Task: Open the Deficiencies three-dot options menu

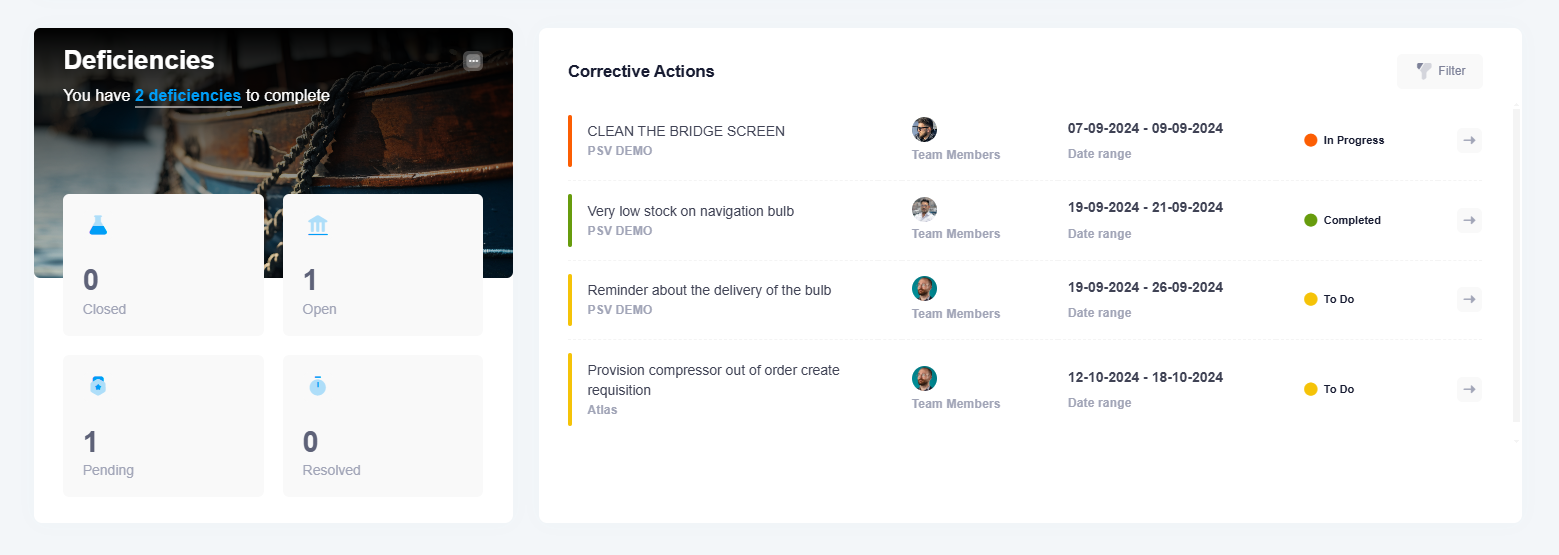Action: (x=473, y=61)
